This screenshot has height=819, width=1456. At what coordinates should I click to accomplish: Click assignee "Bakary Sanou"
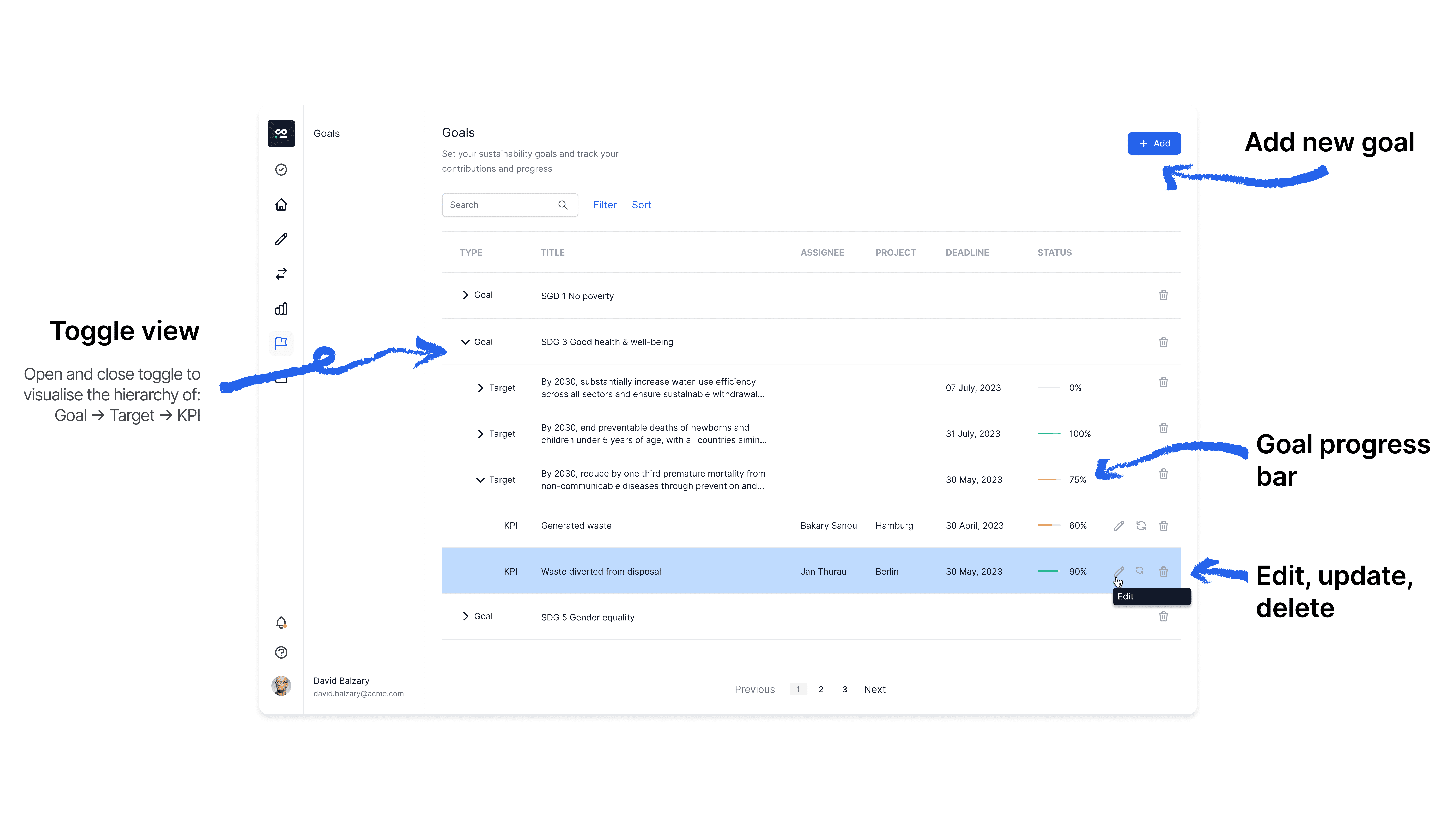pyautogui.click(x=829, y=526)
